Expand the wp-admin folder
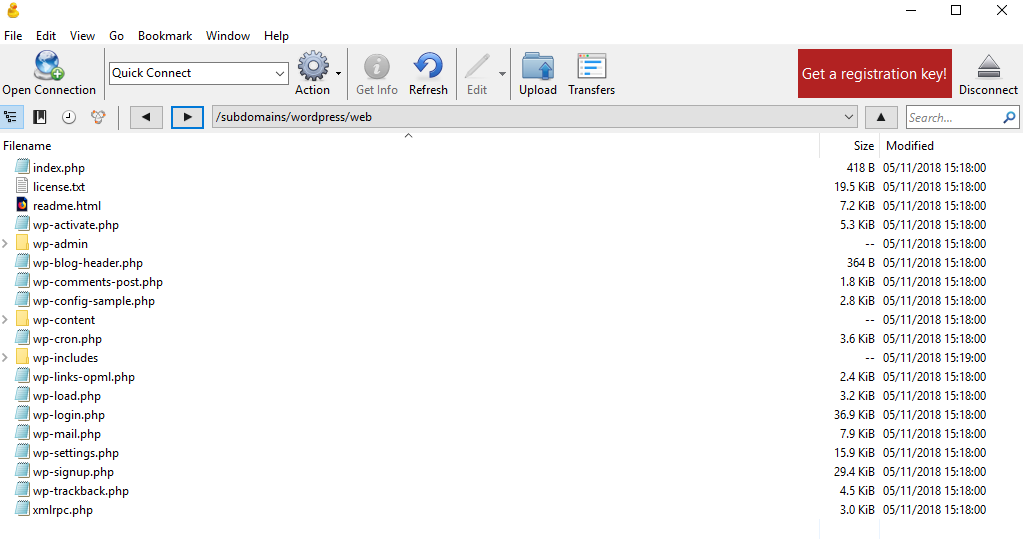This screenshot has height=539, width=1023. 5,243
